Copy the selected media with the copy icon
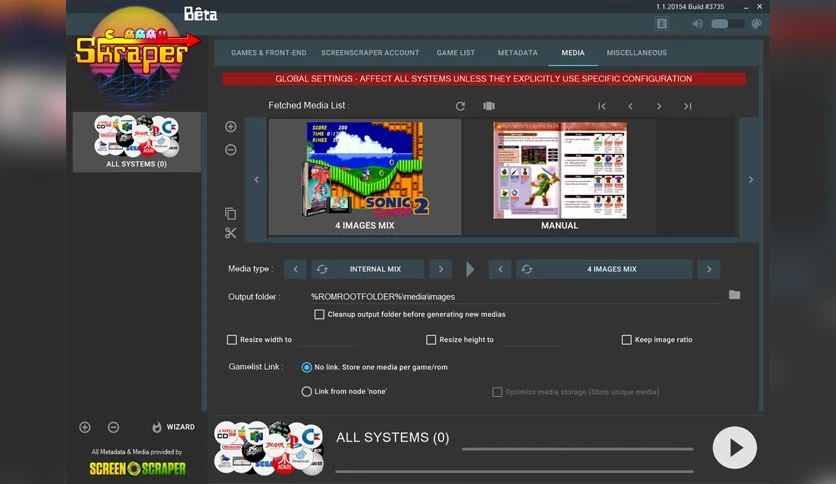The image size is (836, 484). coord(230,214)
